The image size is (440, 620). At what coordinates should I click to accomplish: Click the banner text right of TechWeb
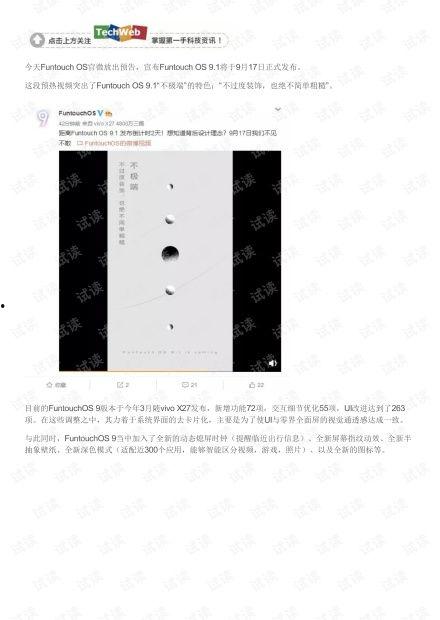coord(187,40)
